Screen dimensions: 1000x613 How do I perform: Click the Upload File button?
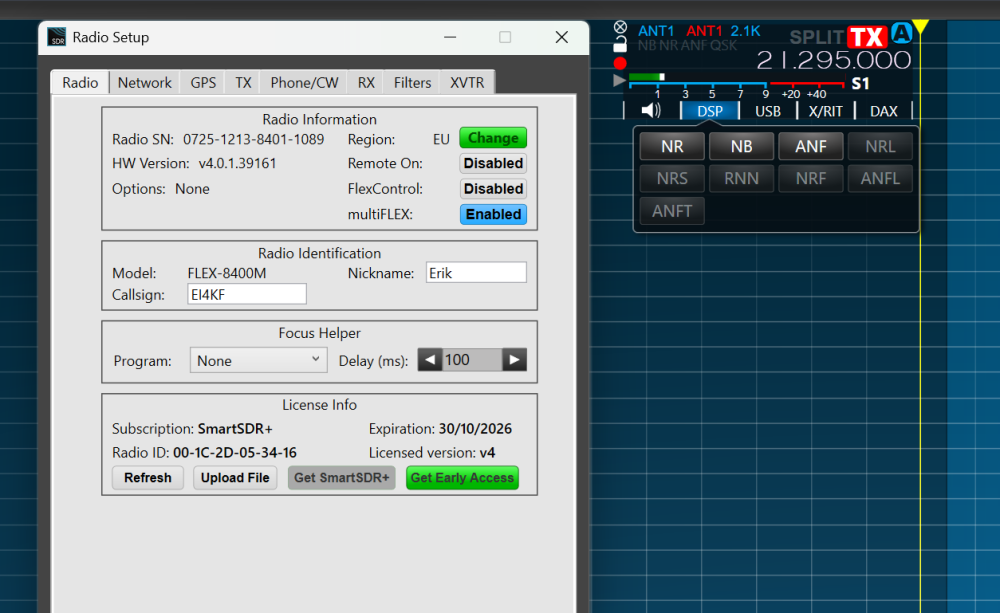coord(235,478)
